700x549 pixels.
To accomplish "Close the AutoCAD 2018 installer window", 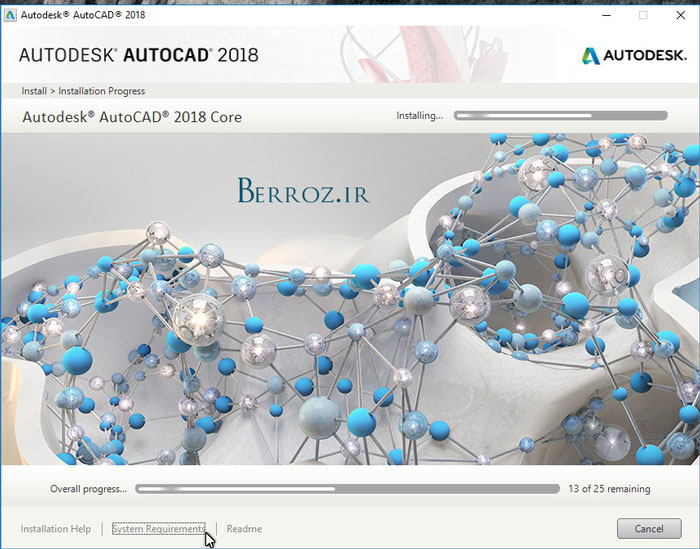I will click(x=680, y=15).
